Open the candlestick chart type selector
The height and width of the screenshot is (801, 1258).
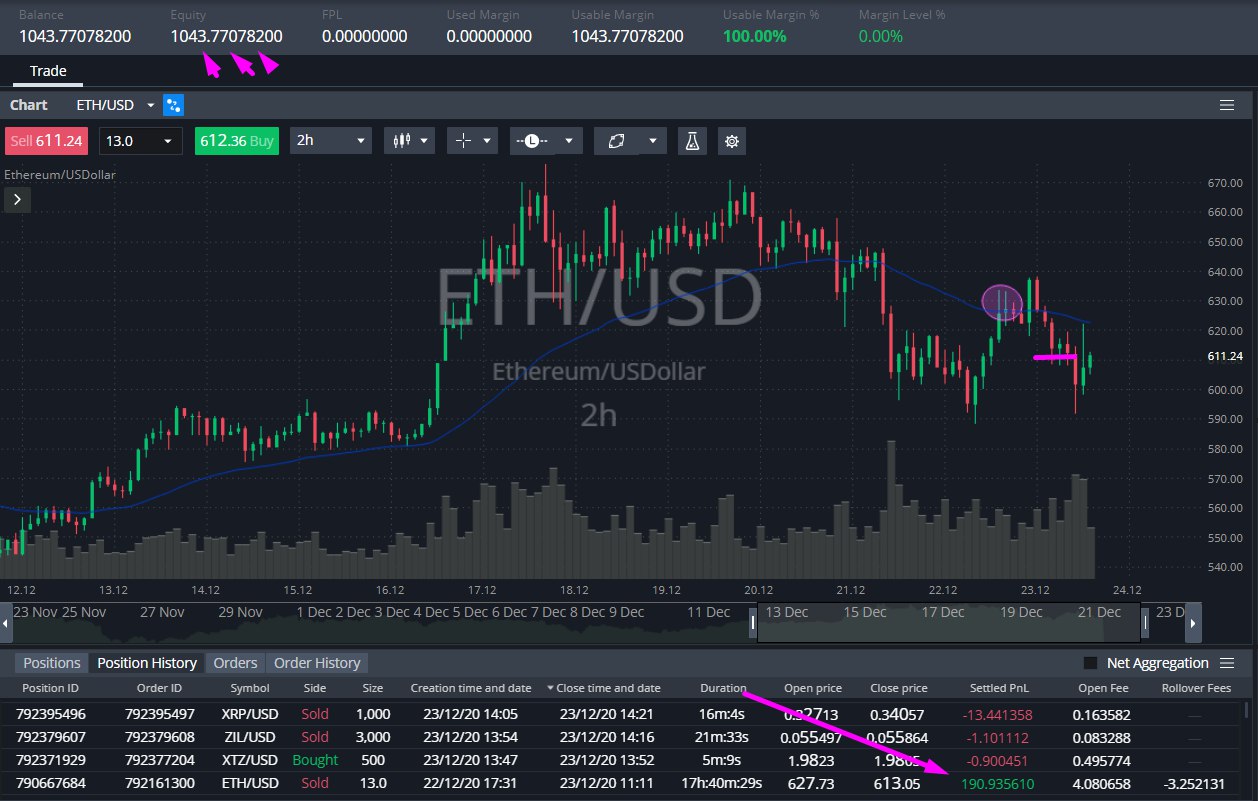(x=402, y=141)
